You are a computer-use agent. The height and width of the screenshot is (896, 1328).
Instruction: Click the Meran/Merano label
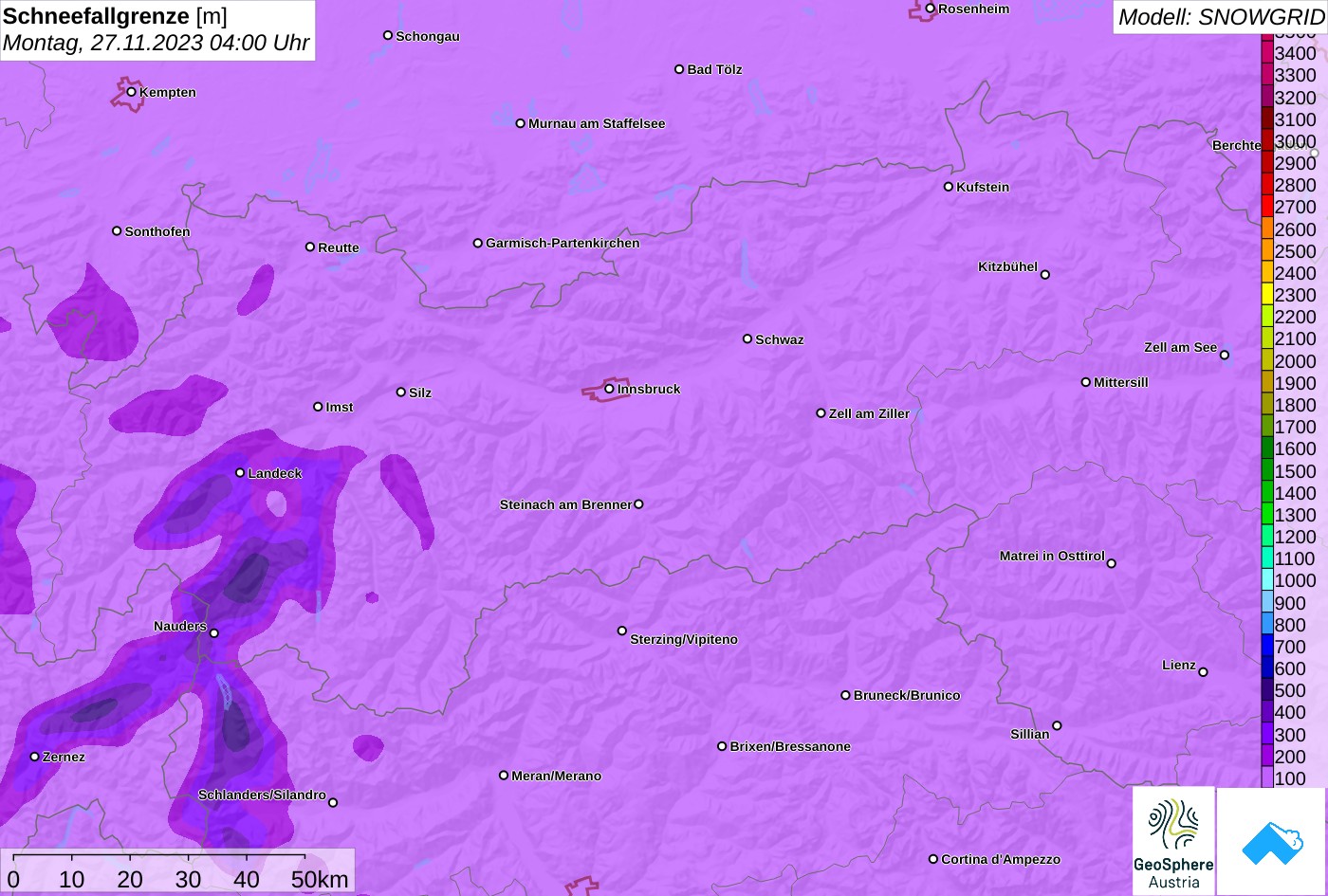(557, 777)
